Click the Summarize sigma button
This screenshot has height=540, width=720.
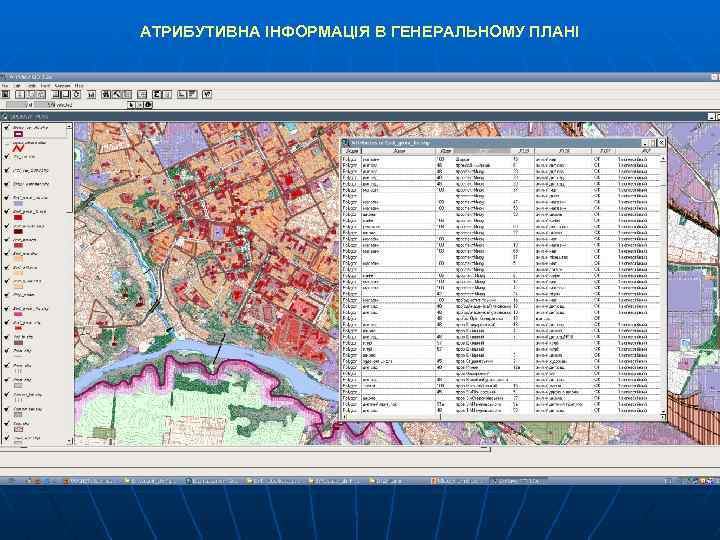coord(157,94)
